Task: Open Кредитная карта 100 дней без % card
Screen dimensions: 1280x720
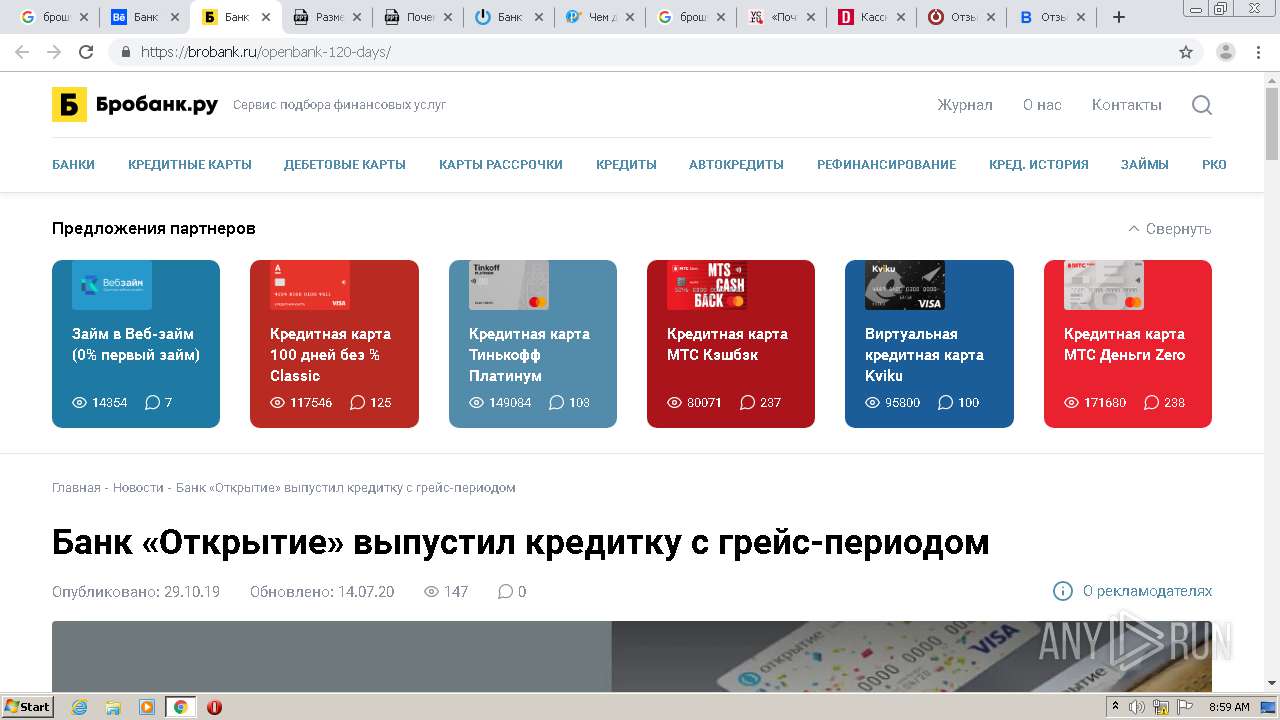Action: pos(334,344)
